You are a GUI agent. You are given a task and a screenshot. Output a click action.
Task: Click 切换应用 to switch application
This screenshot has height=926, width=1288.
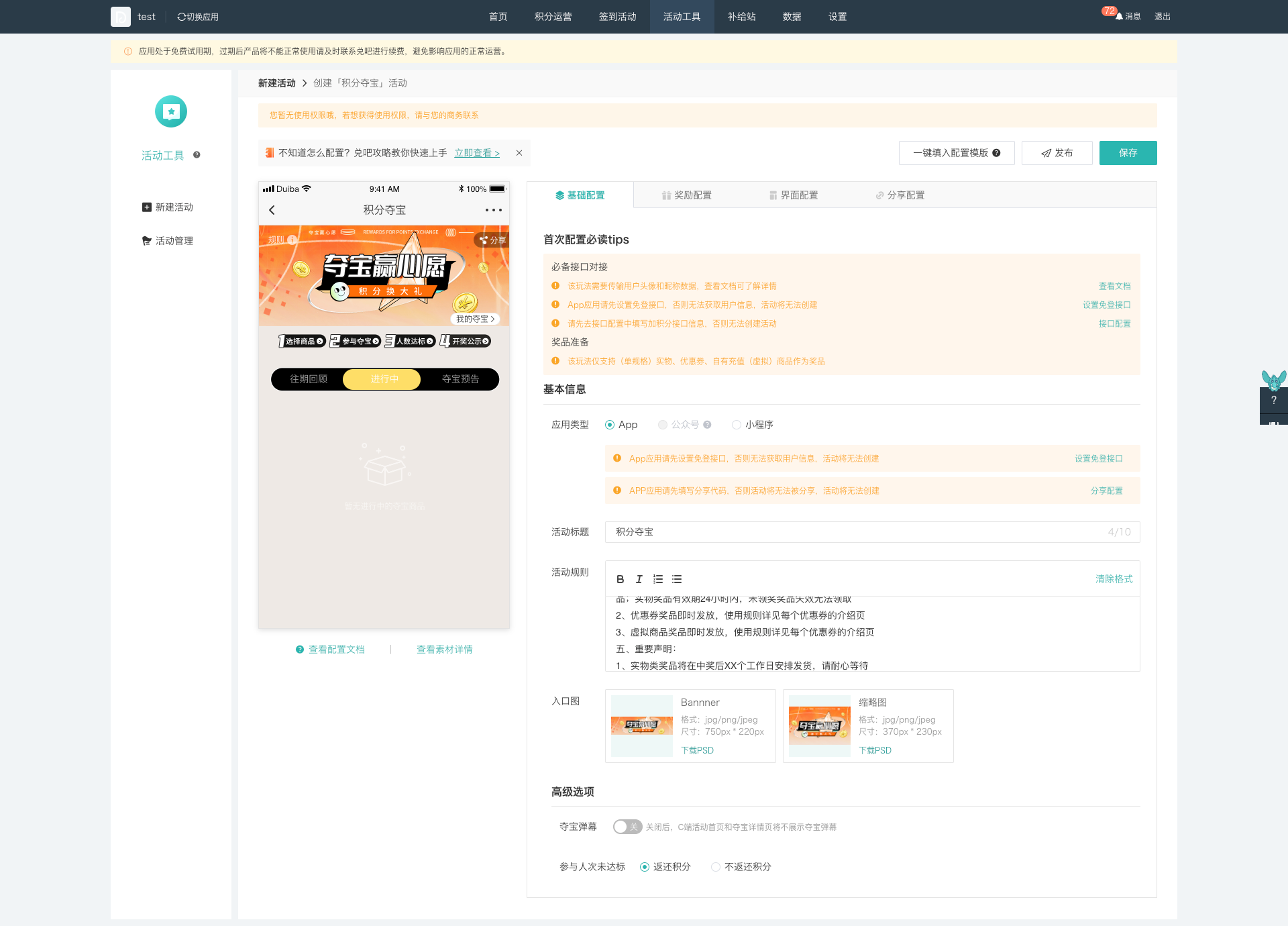tap(198, 17)
